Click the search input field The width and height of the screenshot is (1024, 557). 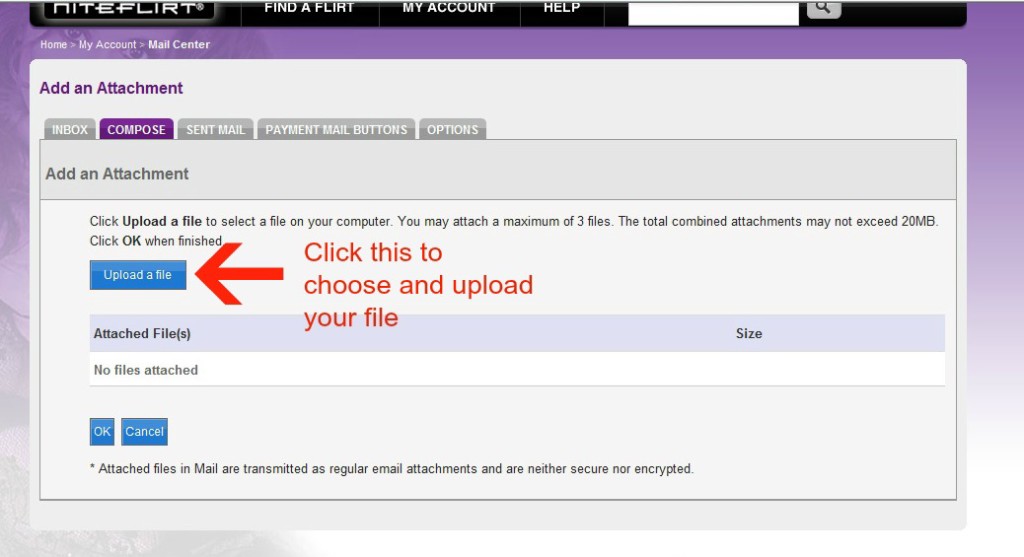tap(713, 12)
